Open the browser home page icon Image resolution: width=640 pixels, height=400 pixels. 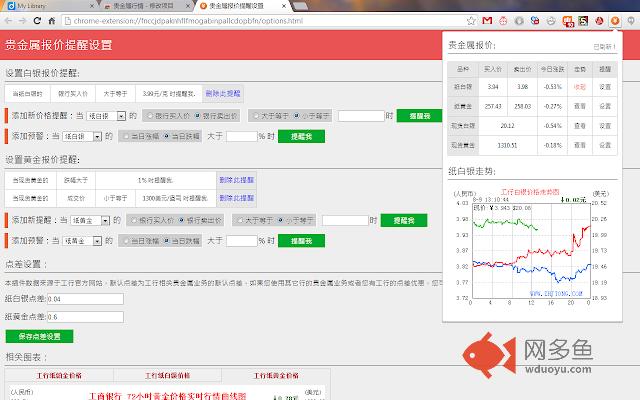pyautogui.click(x=52, y=20)
